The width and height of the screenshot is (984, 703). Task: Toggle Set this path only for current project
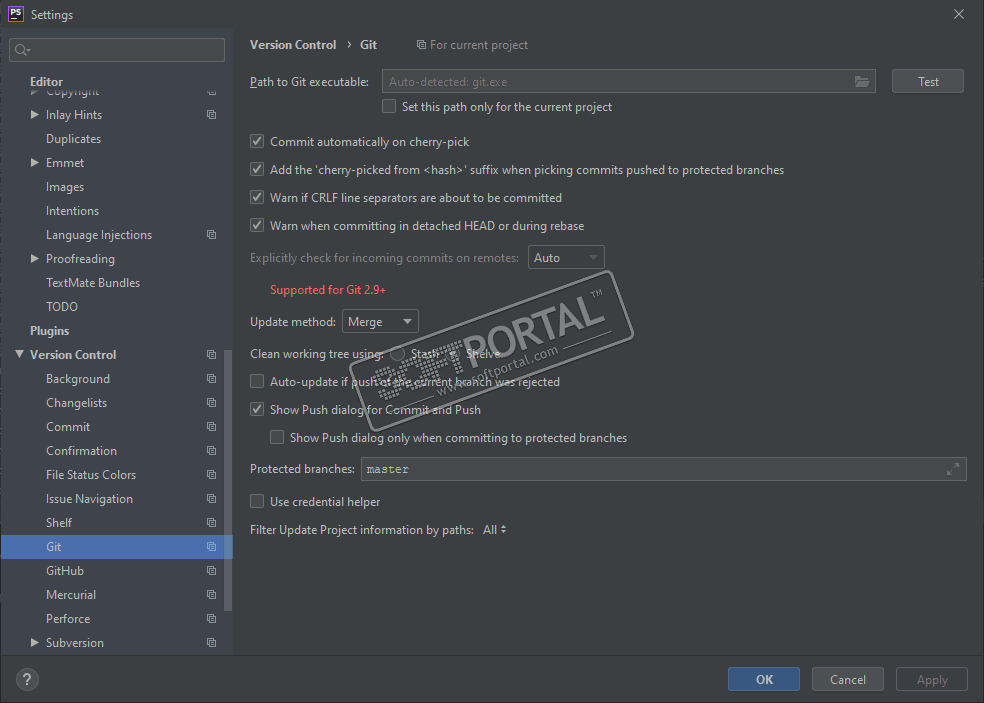(389, 106)
